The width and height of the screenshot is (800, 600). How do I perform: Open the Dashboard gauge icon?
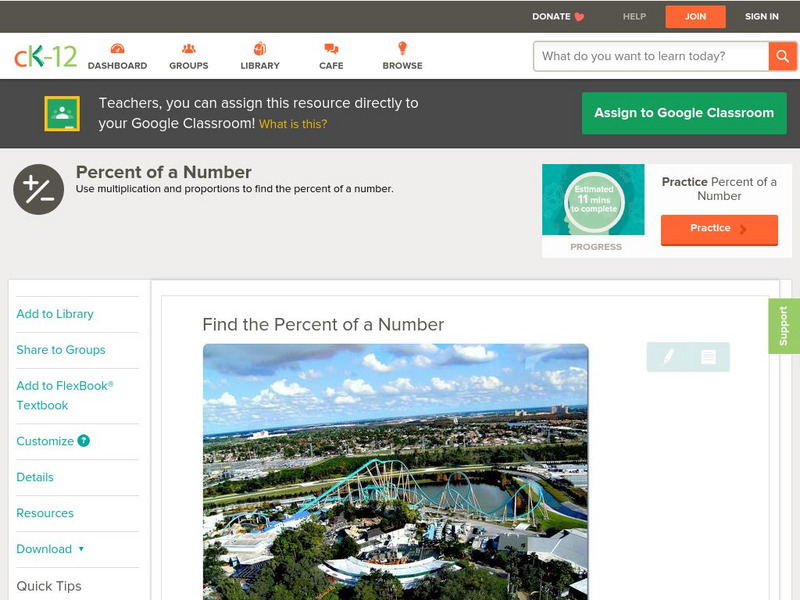[x=117, y=49]
